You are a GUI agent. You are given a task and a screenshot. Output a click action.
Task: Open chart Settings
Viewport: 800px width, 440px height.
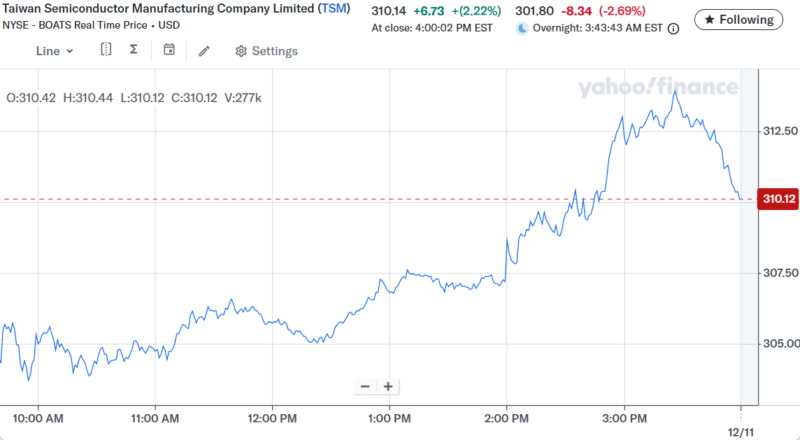[266, 51]
